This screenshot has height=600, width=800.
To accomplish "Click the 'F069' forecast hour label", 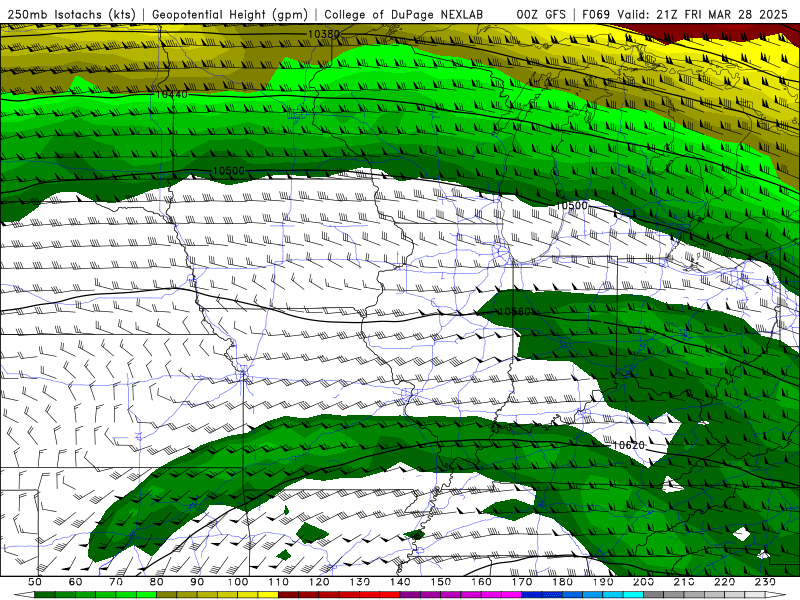I will (x=595, y=15).
